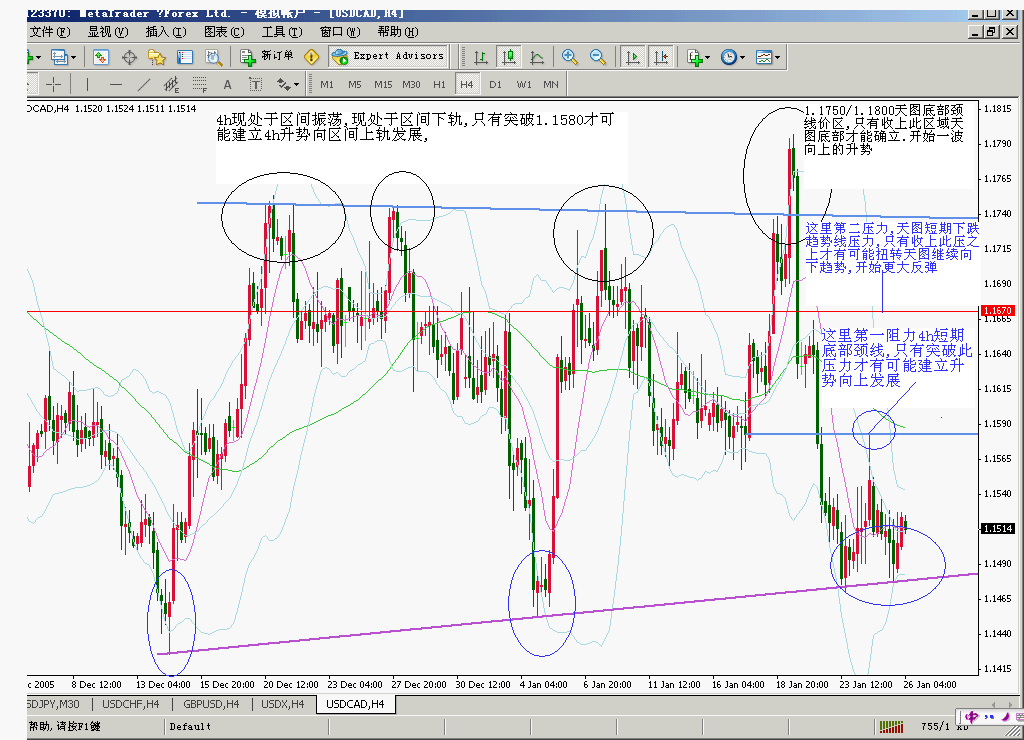Switch timeframe to MN

pos(551,84)
